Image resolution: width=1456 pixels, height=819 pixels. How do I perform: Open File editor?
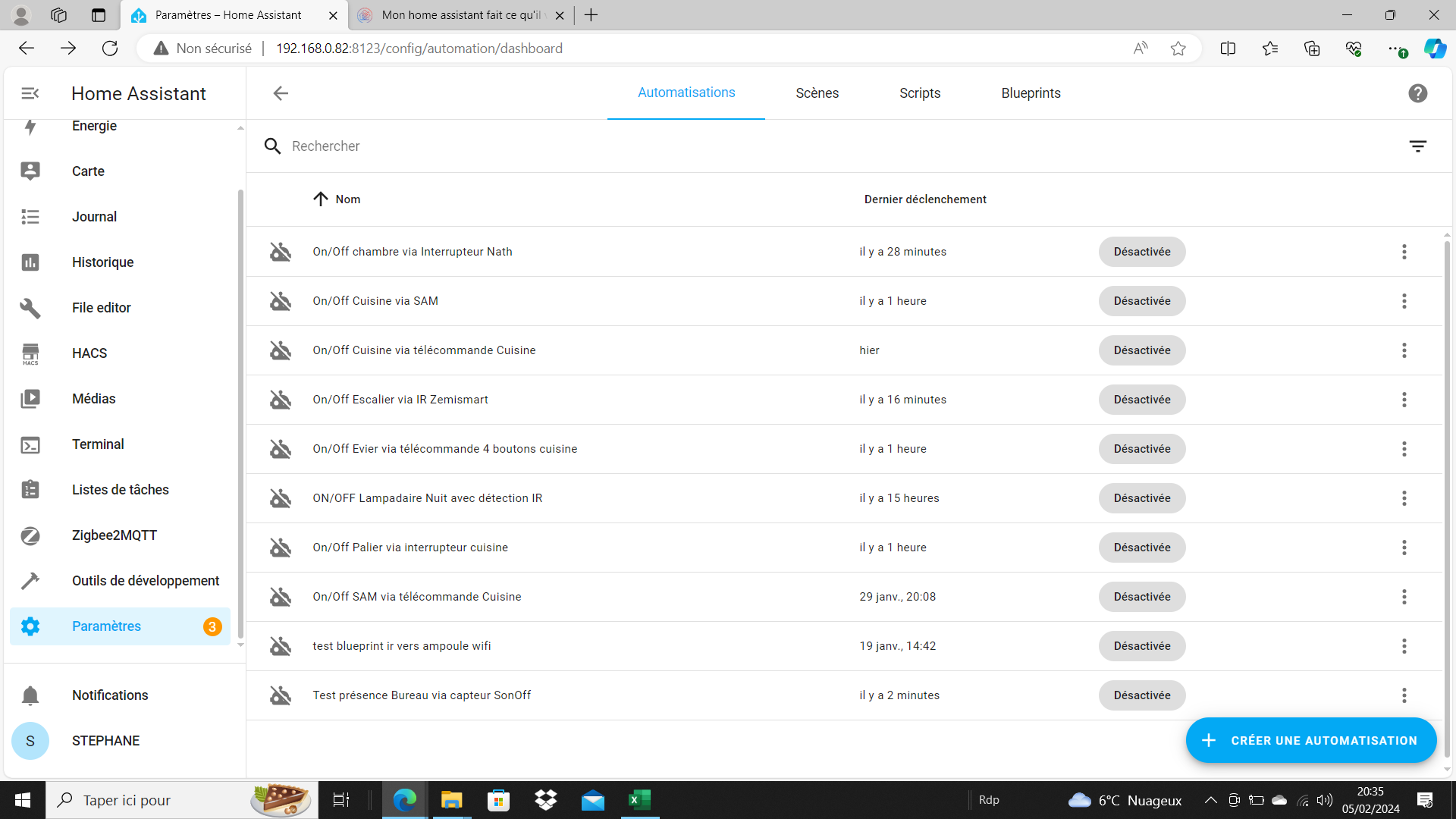(x=120, y=308)
